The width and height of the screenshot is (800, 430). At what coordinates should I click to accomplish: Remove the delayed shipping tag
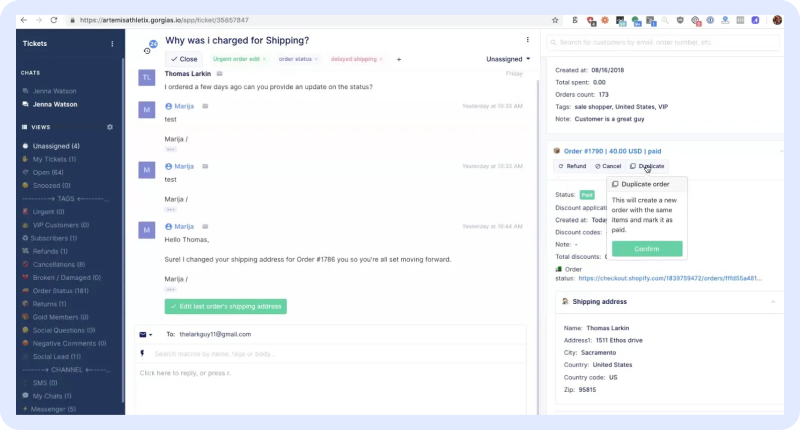[381, 59]
